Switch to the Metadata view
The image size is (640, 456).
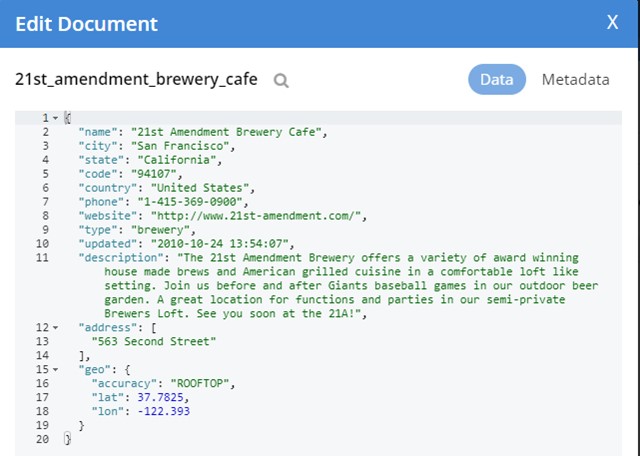click(575, 79)
